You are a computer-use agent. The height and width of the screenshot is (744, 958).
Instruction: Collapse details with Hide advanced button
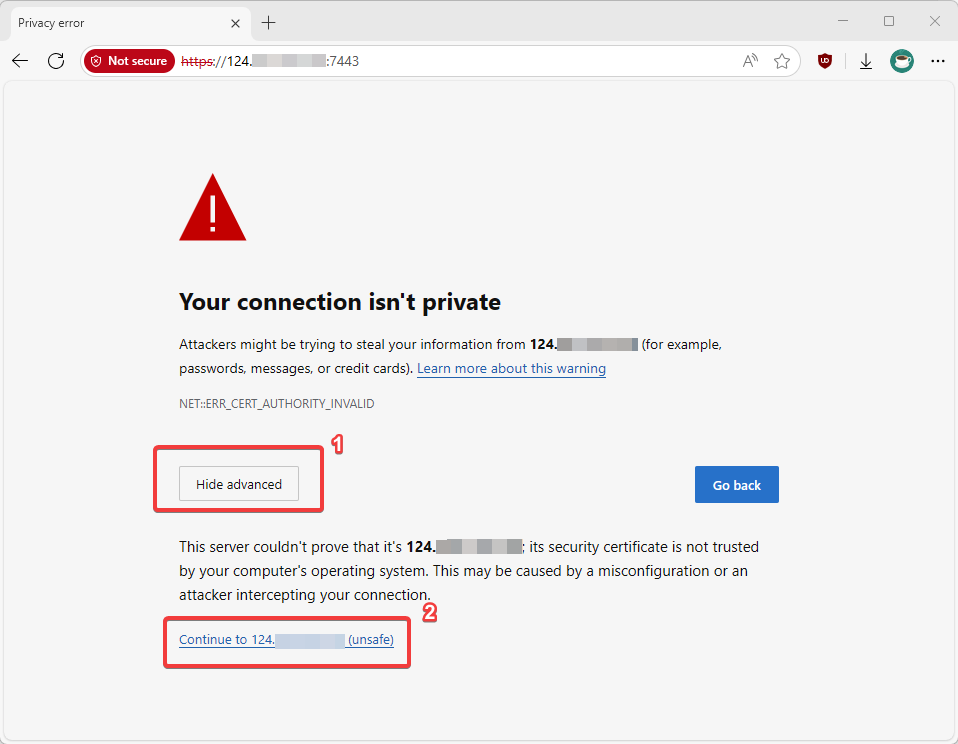tap(239, 484)
